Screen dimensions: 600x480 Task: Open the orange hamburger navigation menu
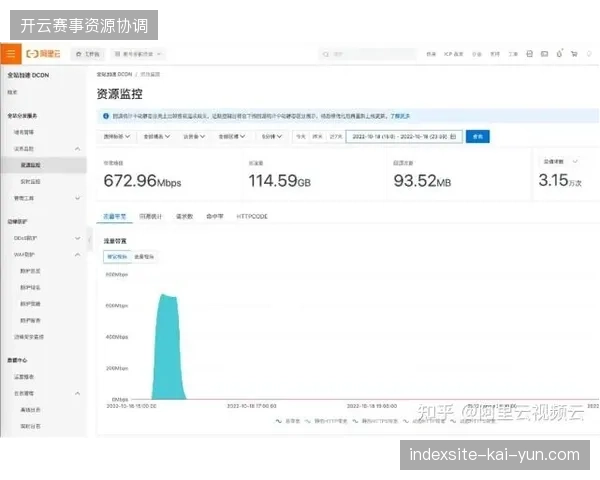(10, 54)
